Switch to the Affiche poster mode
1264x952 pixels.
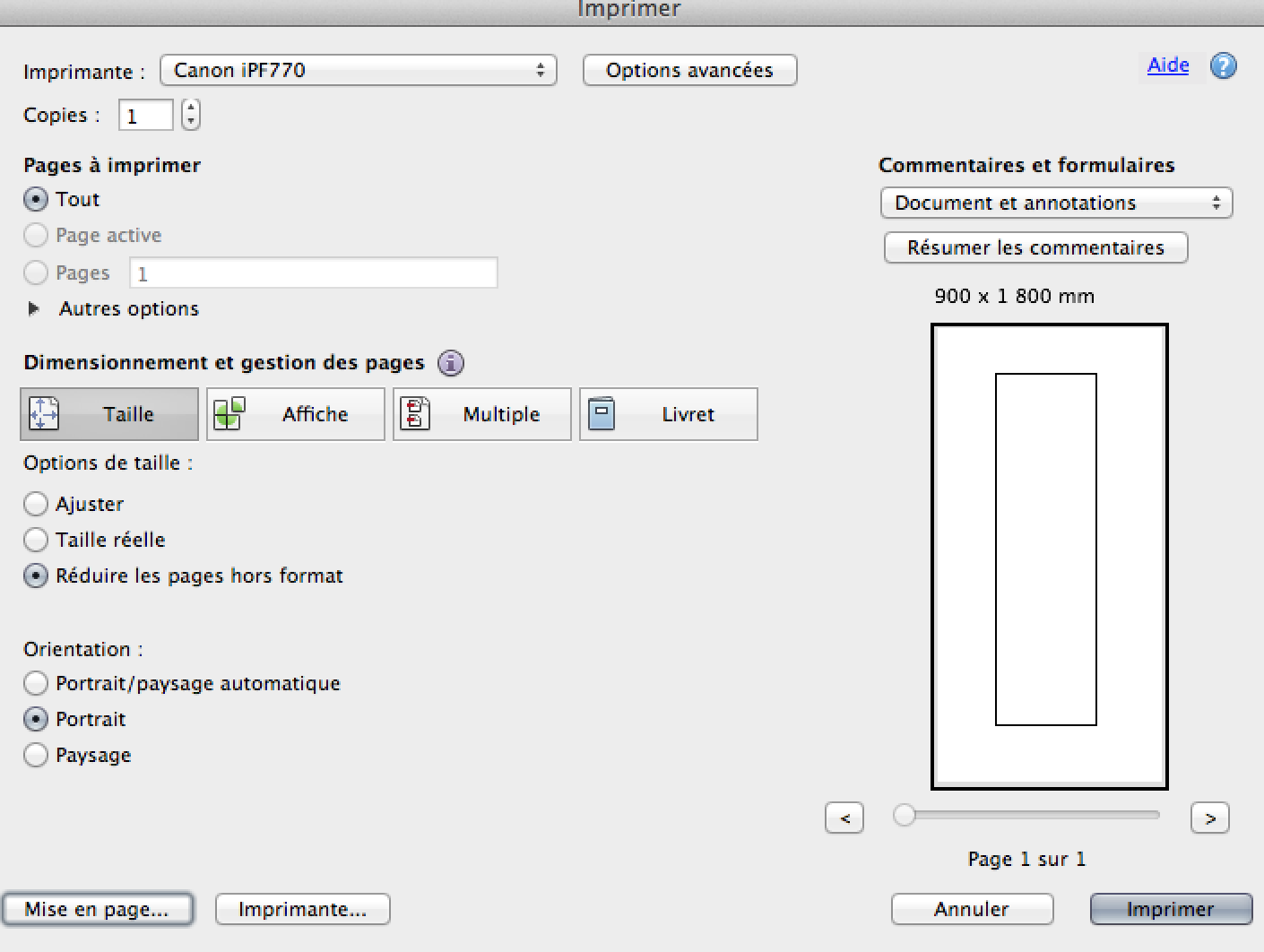point(296,414)
